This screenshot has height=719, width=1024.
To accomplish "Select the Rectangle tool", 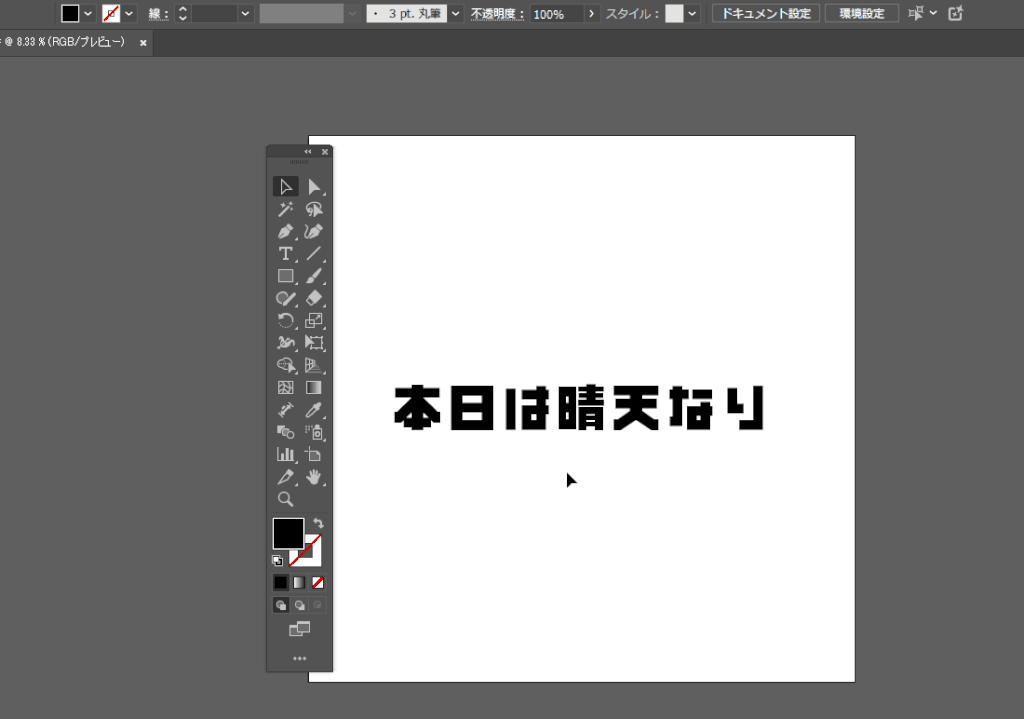I will click(x=285, y=276).
